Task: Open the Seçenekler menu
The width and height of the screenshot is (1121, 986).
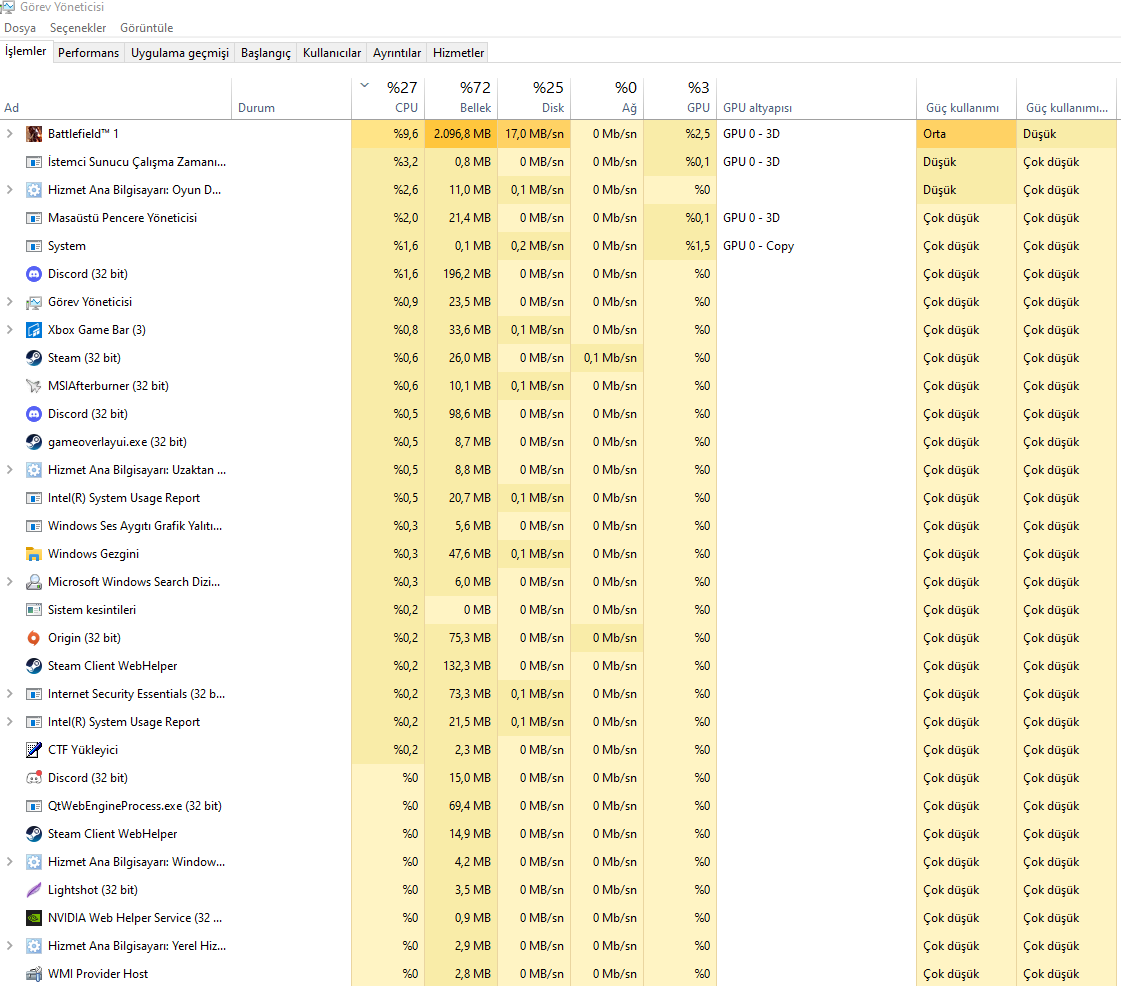Action: pos(78,27)
